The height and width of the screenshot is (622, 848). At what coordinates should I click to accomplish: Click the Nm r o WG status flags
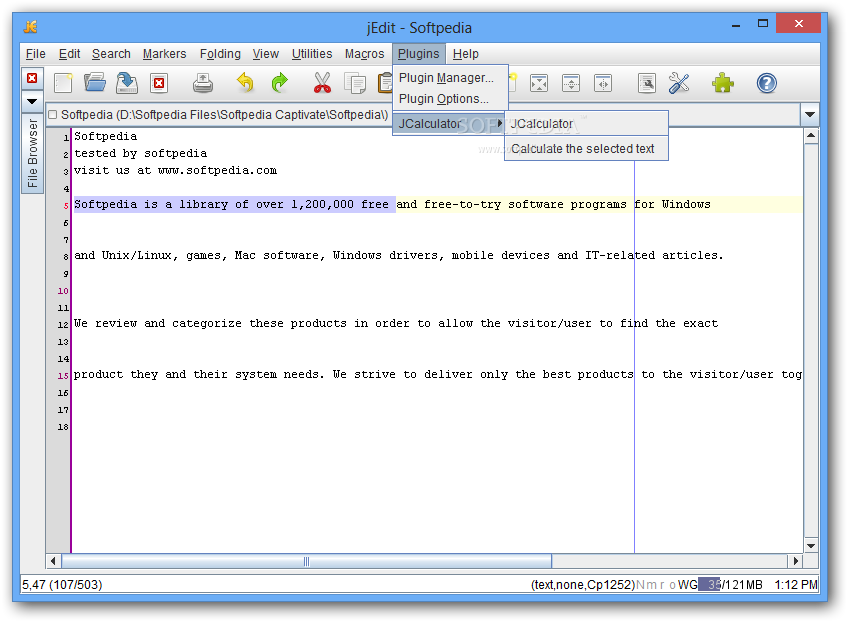click(666, 585)
